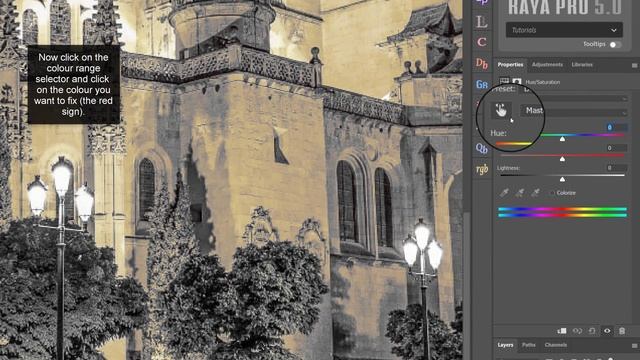Click the Hue value input field
Screen dimensions: 640x360
tap(616, 127)
